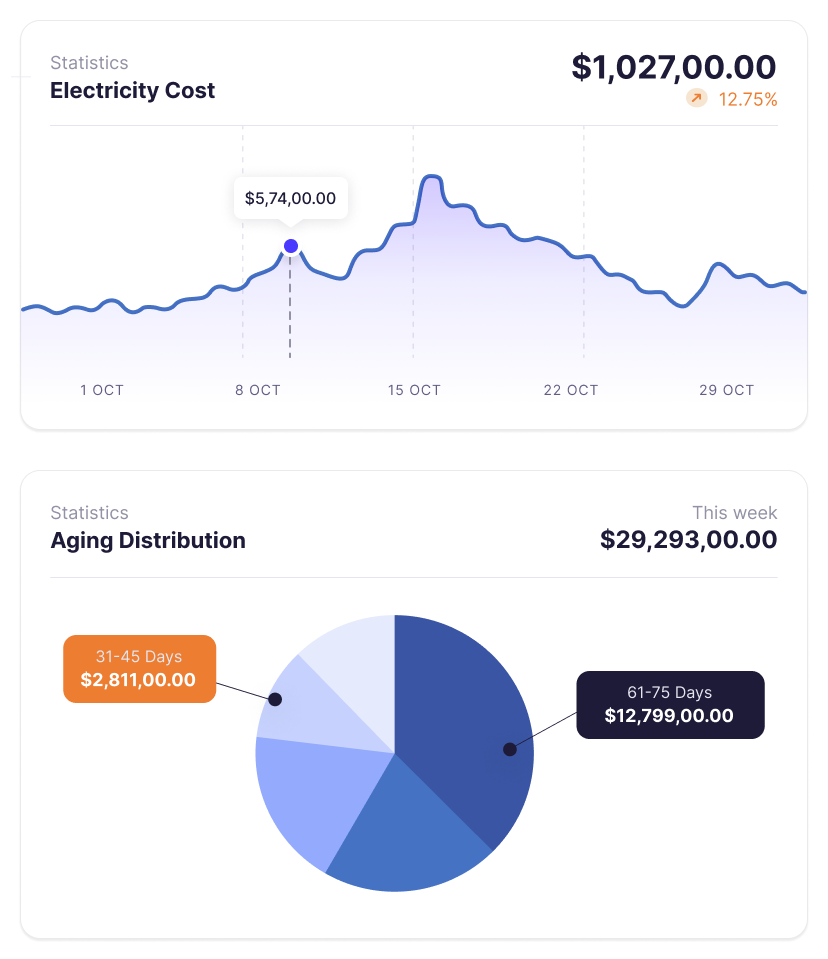The height and width of the screenshot is (959, 828).
Task: Click the blue data point on the line chart
Action: (x=291, y=246)
